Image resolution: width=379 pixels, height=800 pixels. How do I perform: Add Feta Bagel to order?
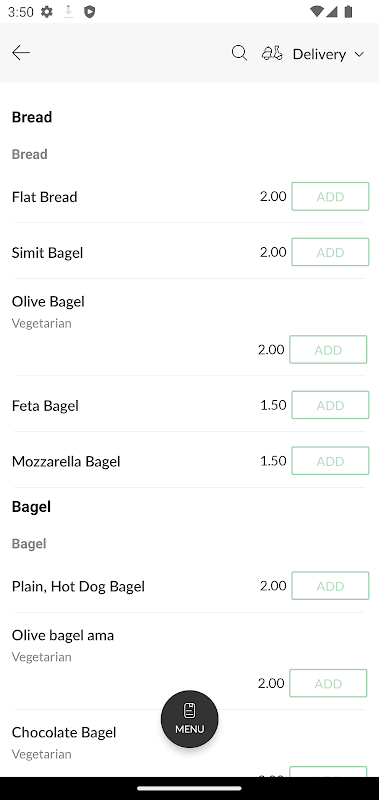pos(330,405)
